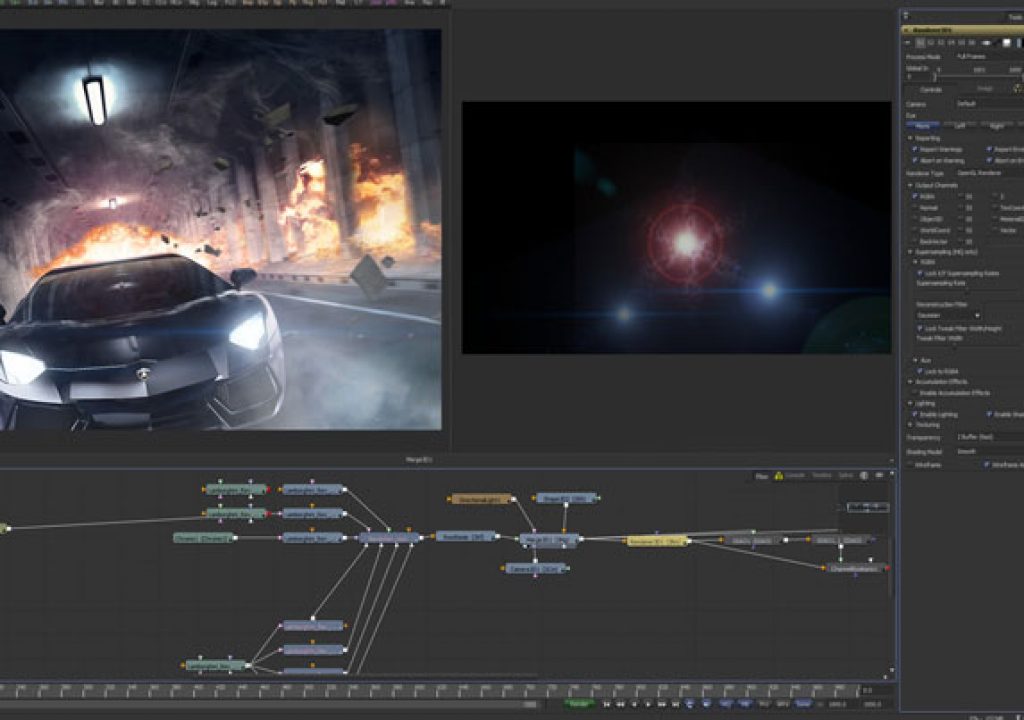Toggle Lock X/Y Supersampling Rate checkbox

920,273
